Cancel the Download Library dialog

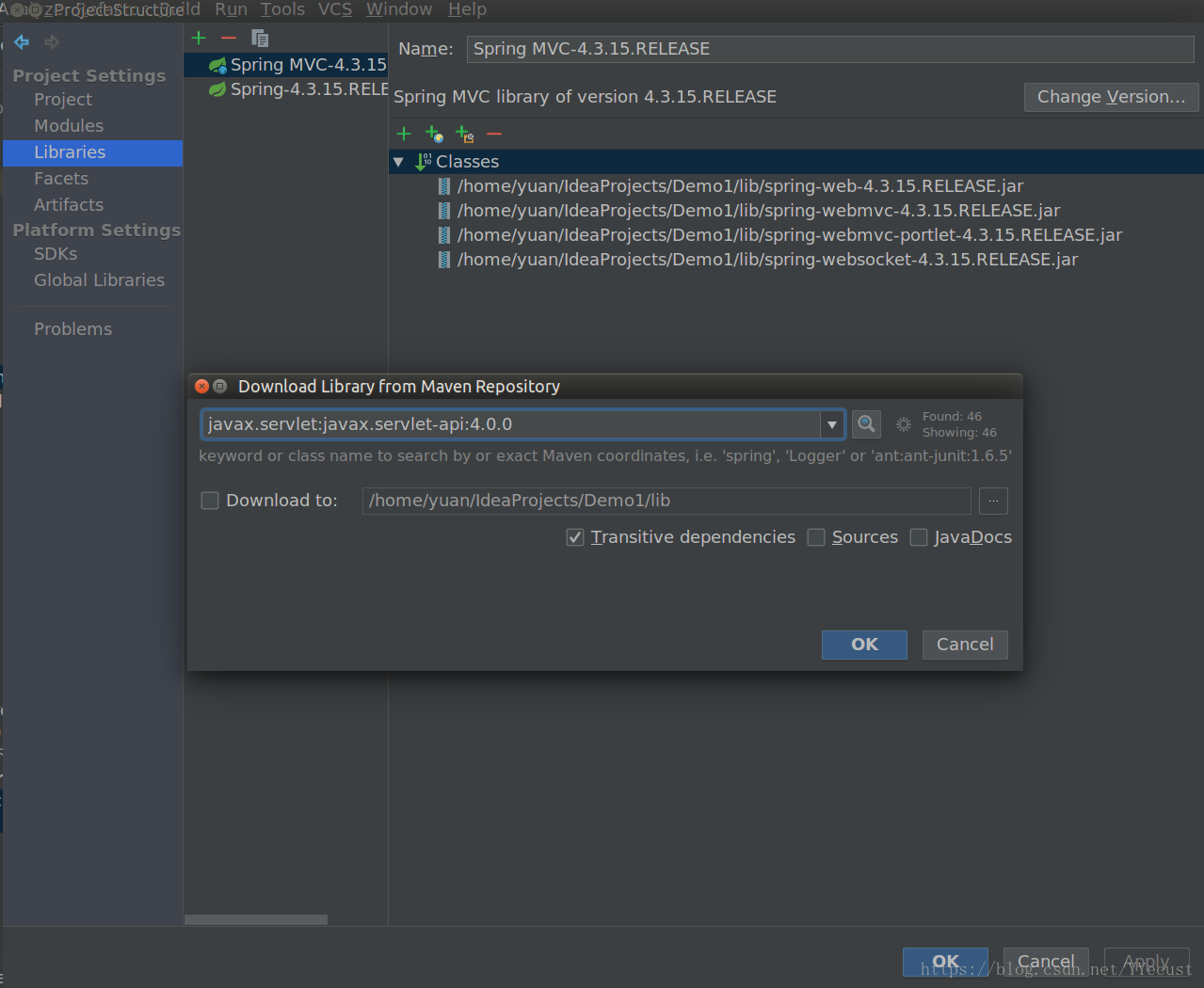click(965, 645)
